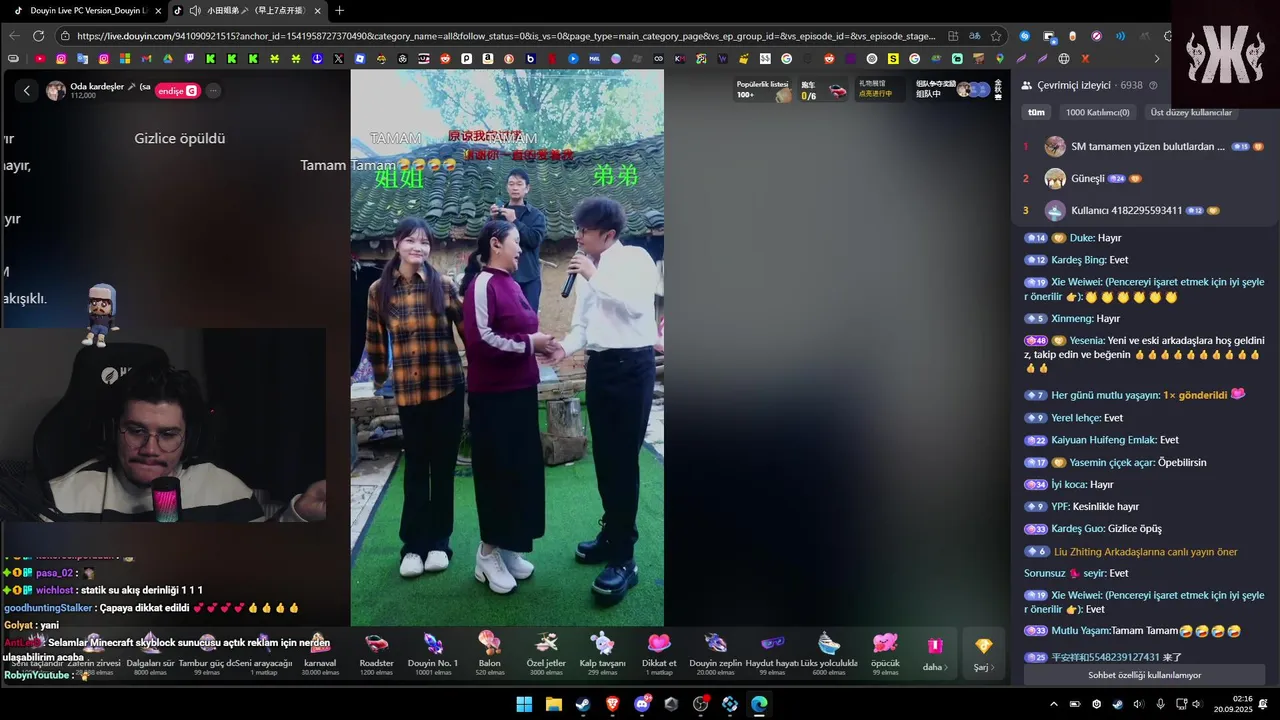This screenshot has width=1280, height=720.
Task: Open the YouTube bookmark
Action: coord(40,59)
